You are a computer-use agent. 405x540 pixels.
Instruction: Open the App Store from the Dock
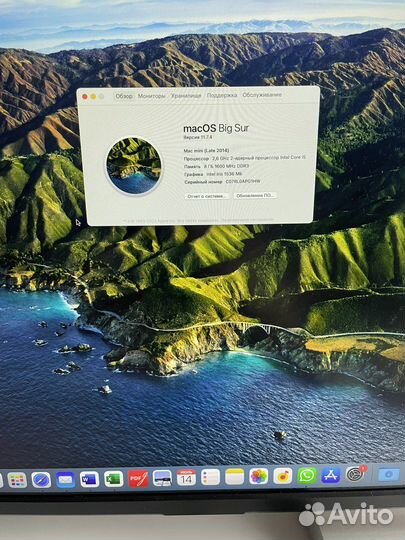click(331, 476)
